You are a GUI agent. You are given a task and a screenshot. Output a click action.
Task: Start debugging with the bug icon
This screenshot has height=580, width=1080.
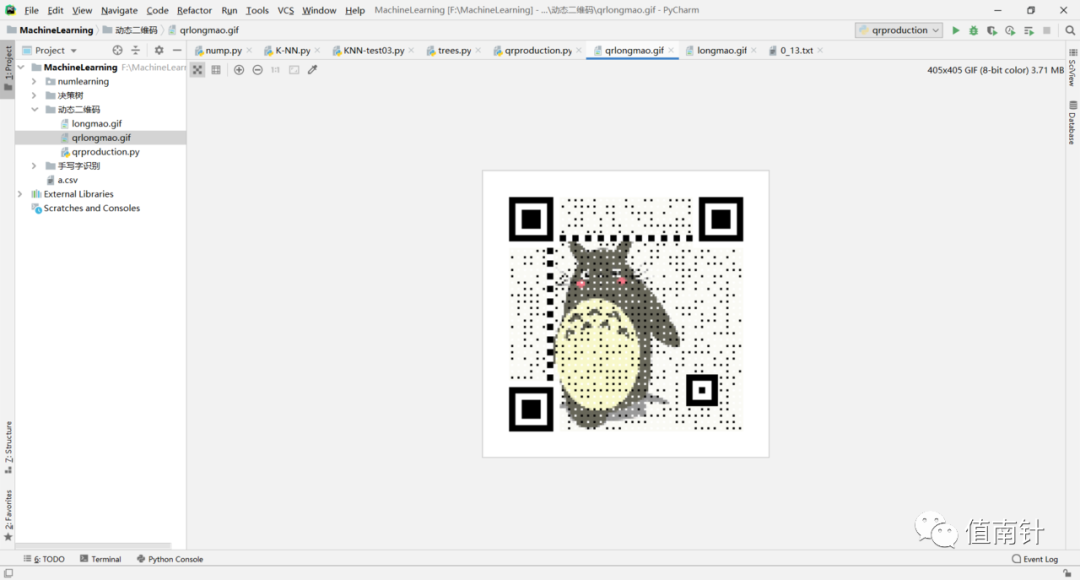pyautogui.click(x=973, y=30)
